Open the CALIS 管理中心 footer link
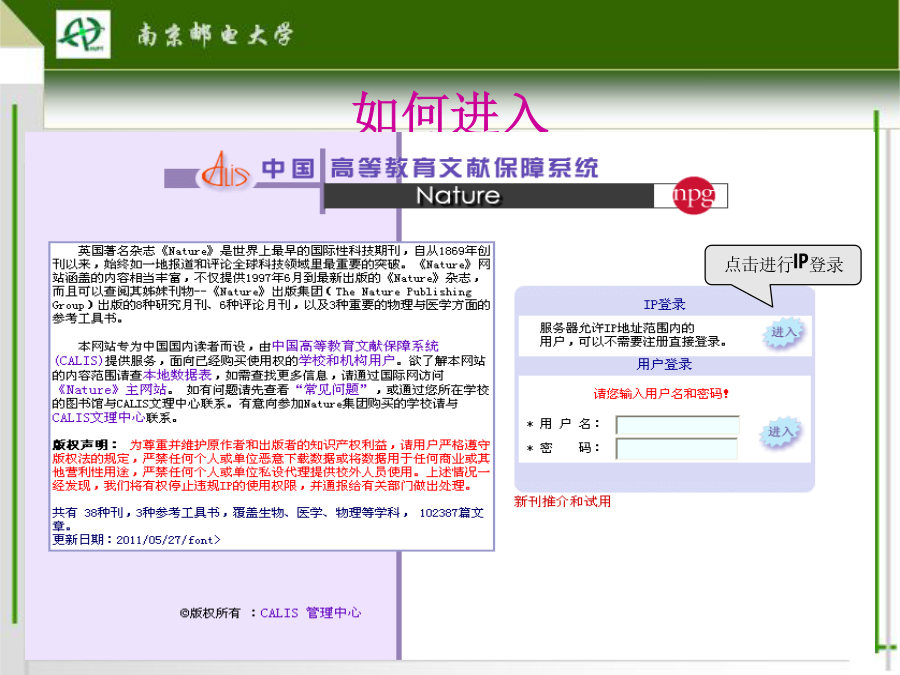This screenshot has width=900, height=675. click(311, 613)
